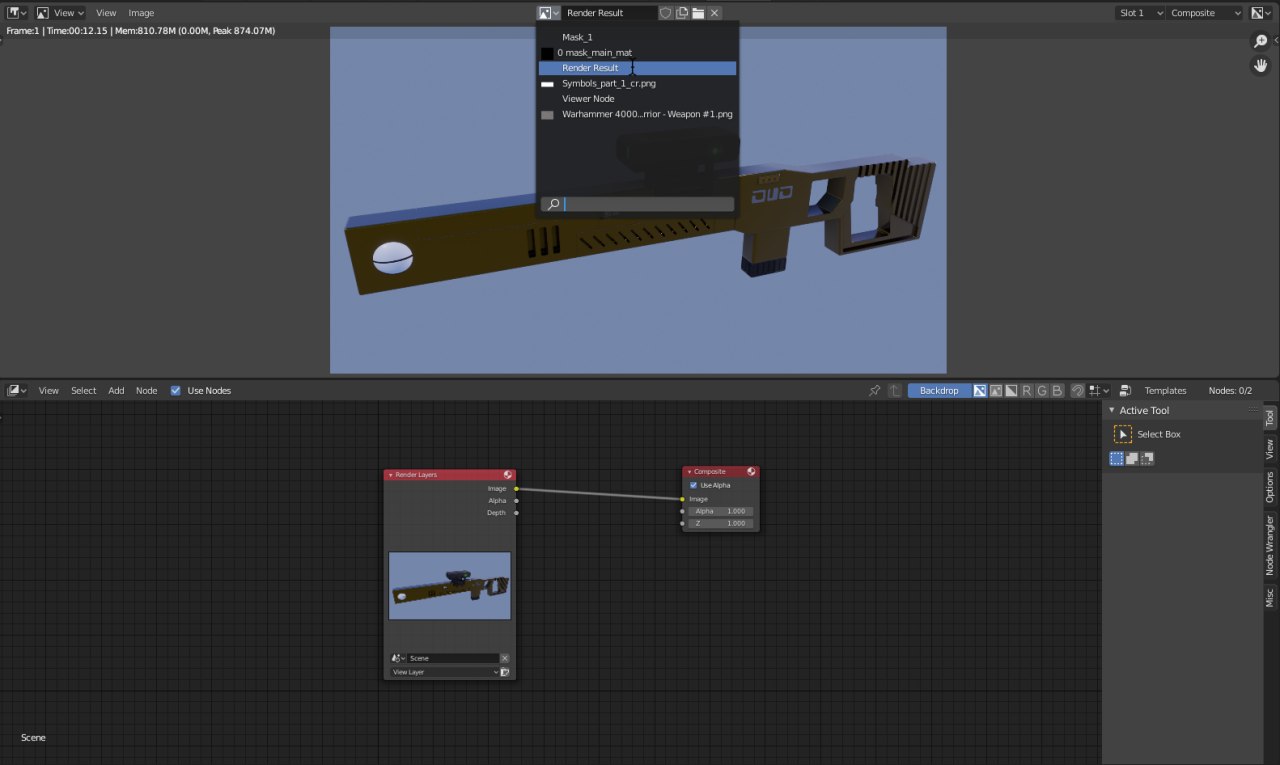Click the image list search field
The image size is (1280, 765).
tap(637, 204)
